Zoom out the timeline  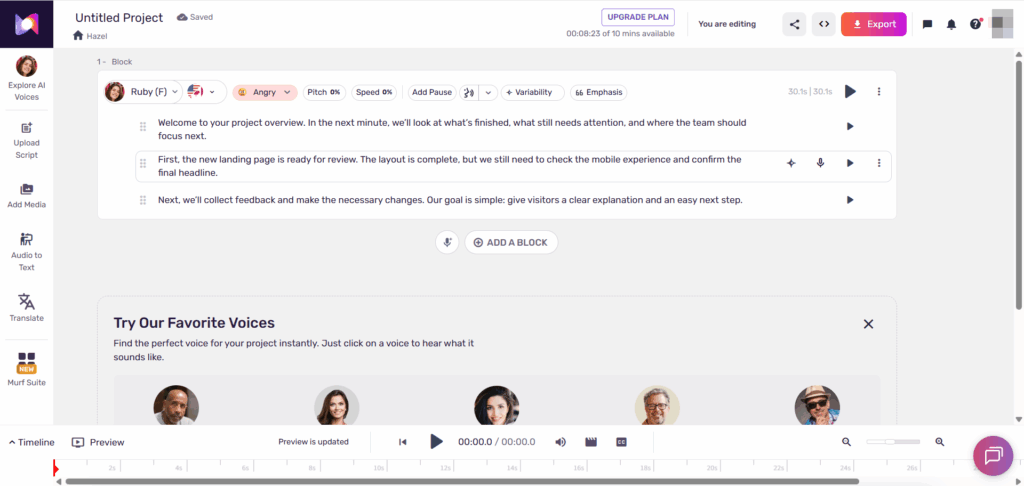pyautogui.click(x=846, y=442)
